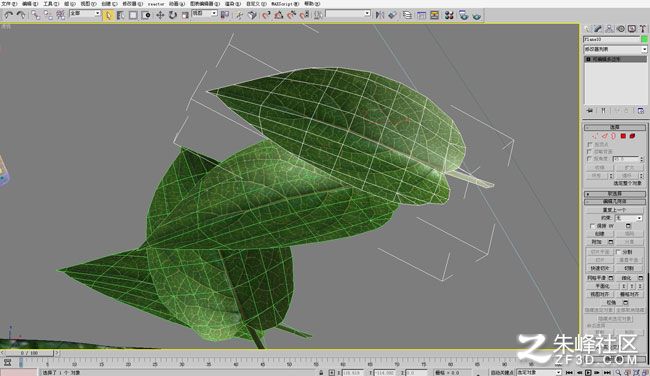This screenshot has width=650, height=376.
Task: Tick the By Vertex checkbox under Selection
Action: pyautogui.click(x=589, y=144)
